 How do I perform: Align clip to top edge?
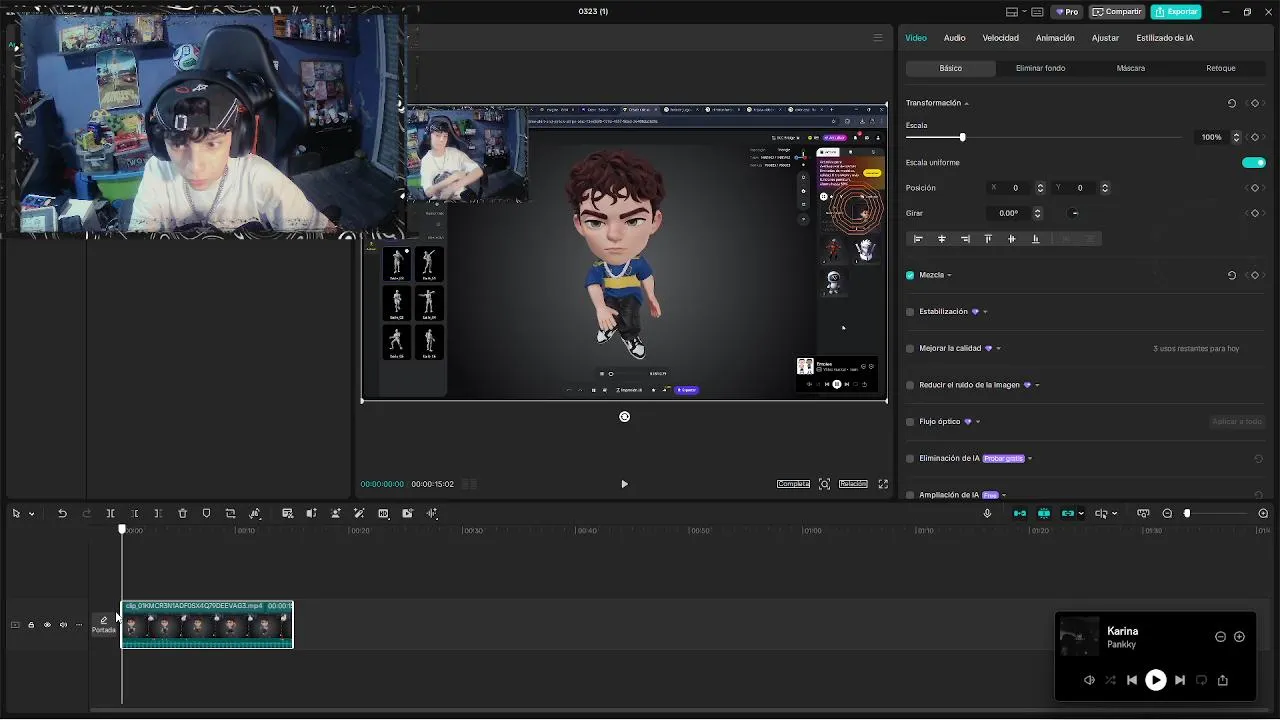[x=988, y=239]
